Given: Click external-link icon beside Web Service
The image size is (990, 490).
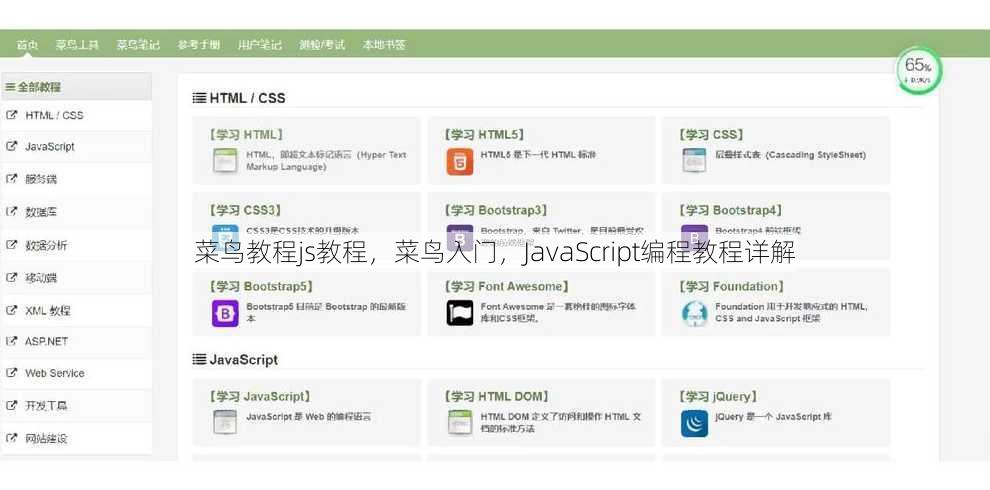Looking at the screenshot, I should (x=11, y=373).
